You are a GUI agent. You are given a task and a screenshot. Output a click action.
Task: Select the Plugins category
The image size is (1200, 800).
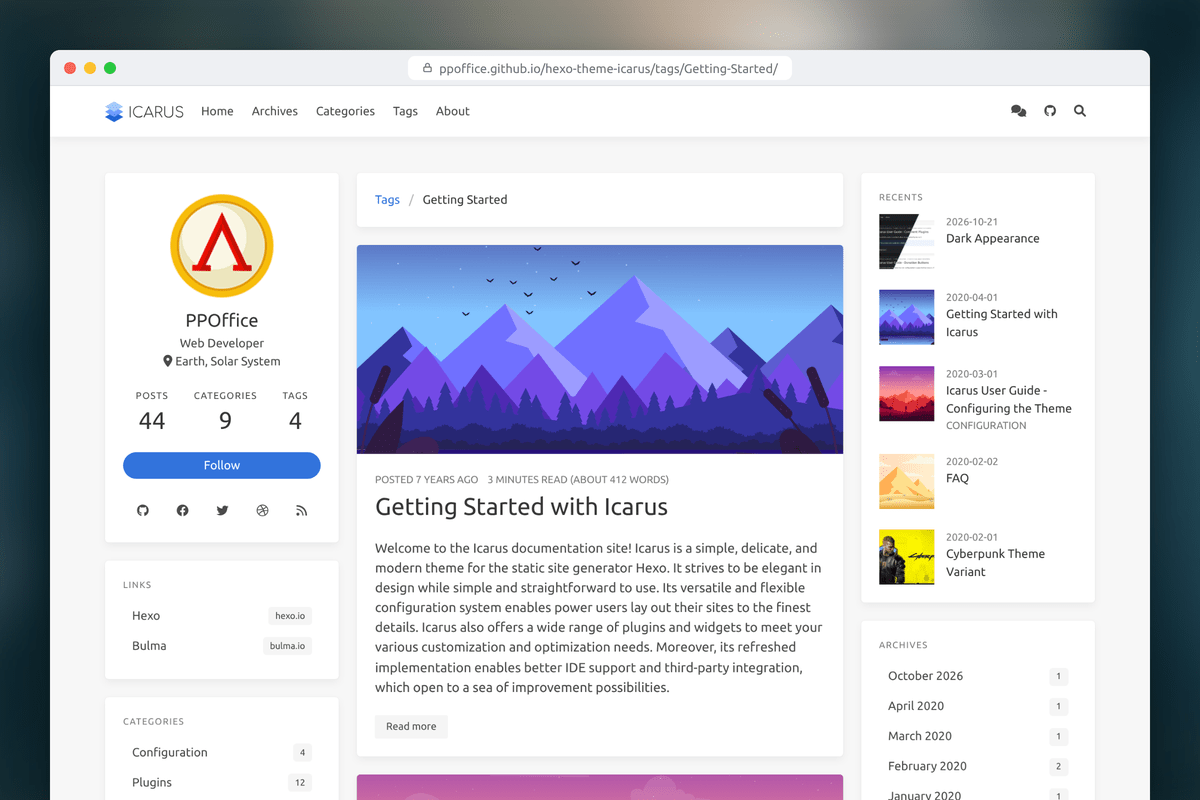pos(222,783)
